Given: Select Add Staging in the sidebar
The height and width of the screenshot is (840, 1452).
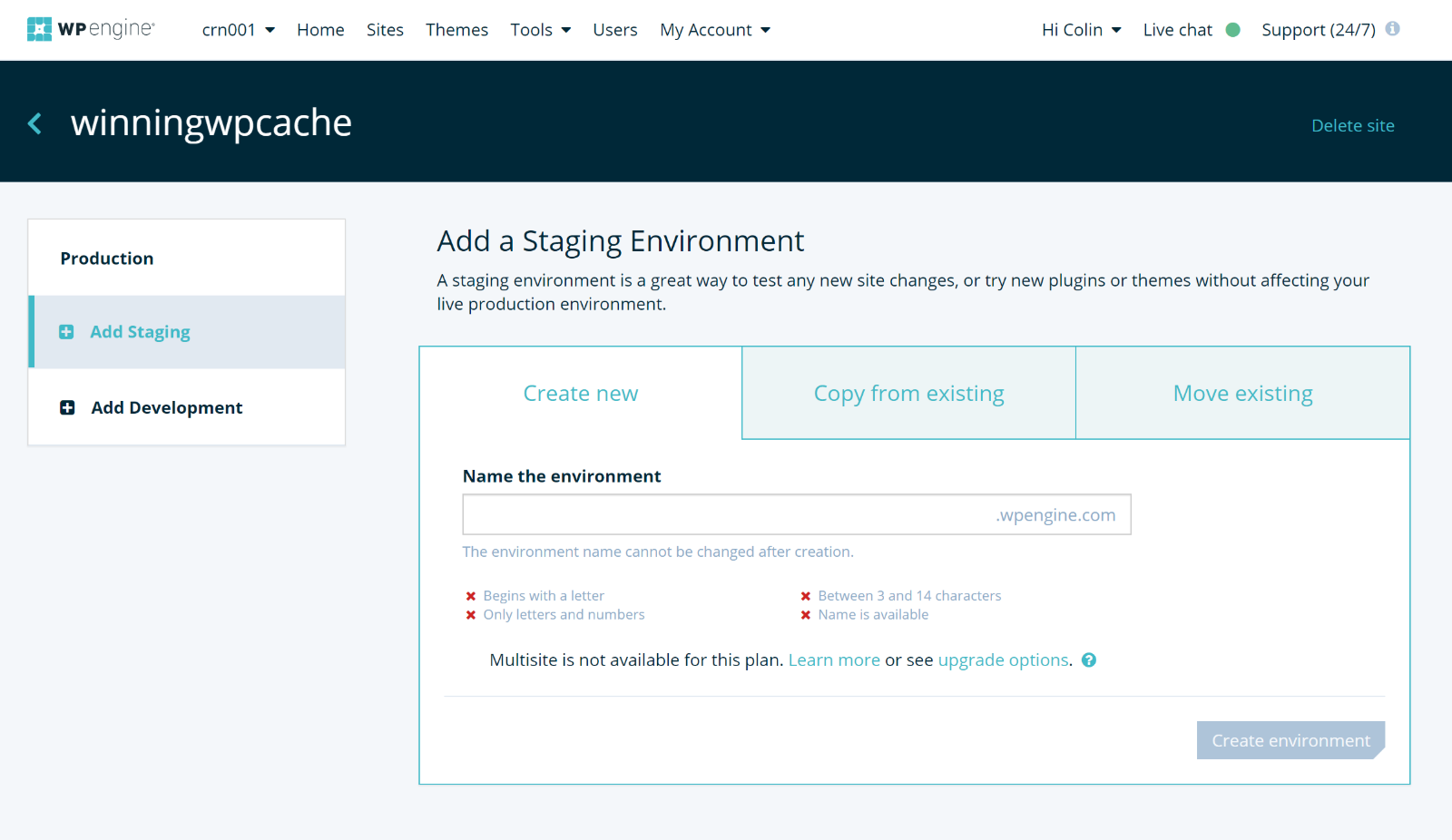Looking at the screenshot, I should pyautogui.click(x=187, y=332).
